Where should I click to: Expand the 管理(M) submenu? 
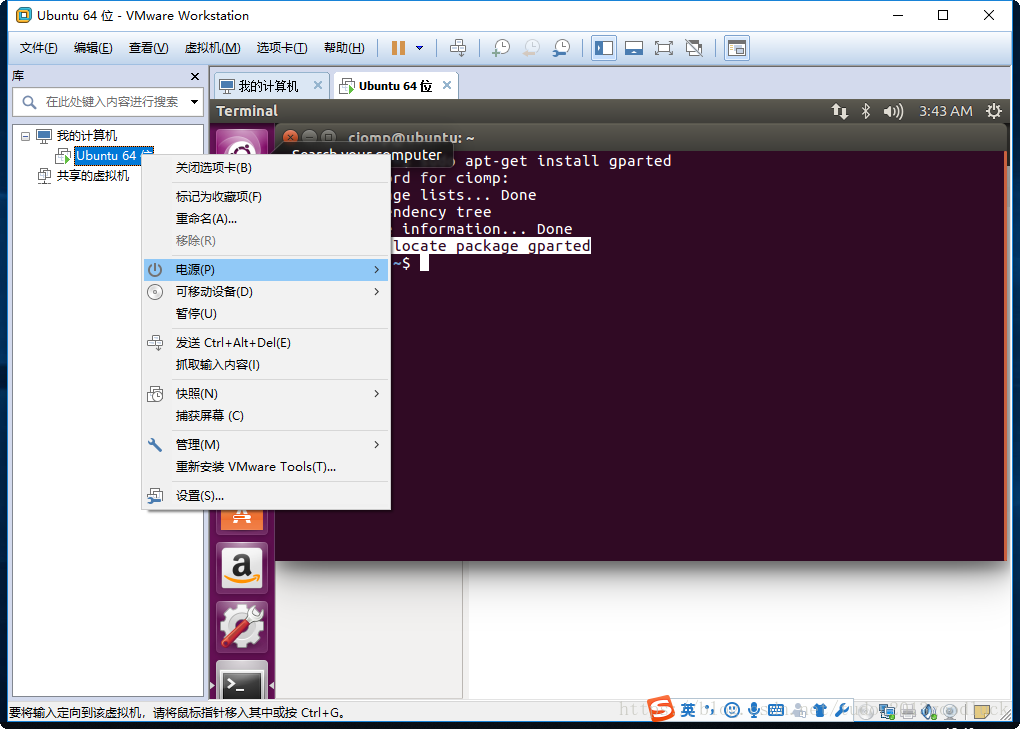point(267,444)
